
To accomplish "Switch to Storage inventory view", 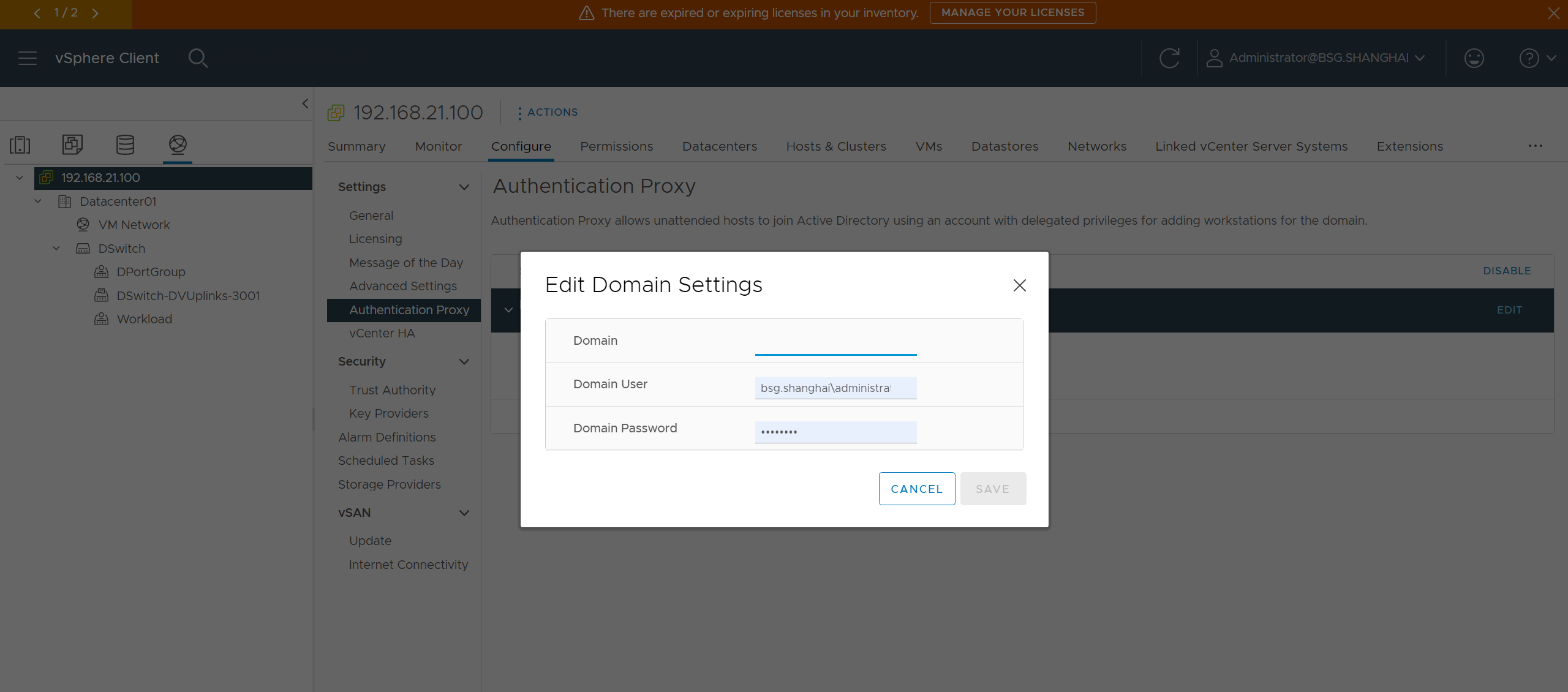I will 125,145.
